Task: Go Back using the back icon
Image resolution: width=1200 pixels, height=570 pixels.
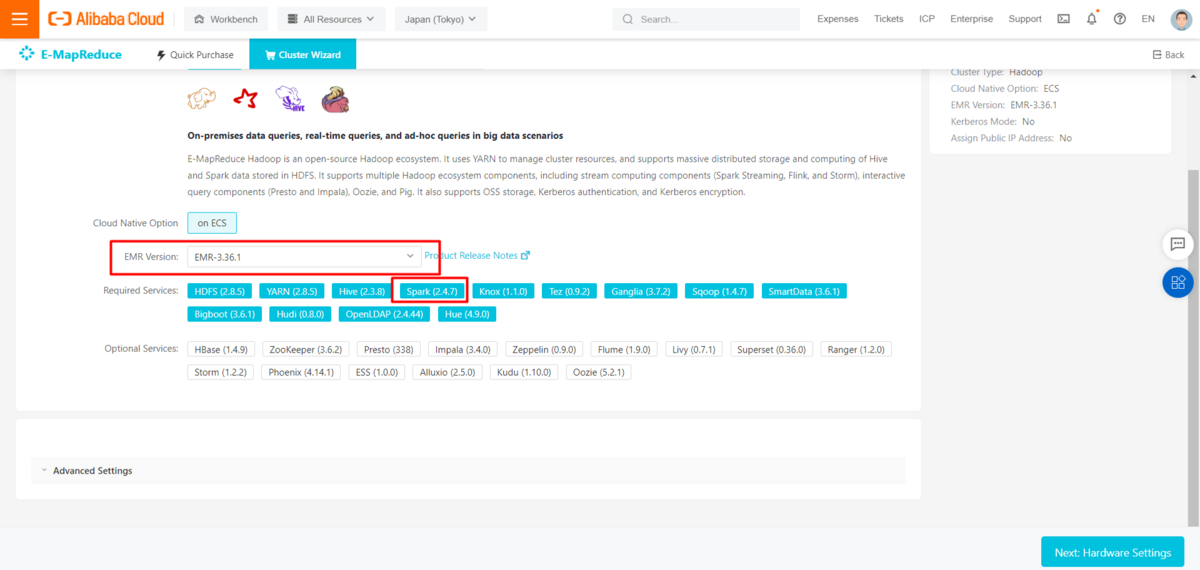Action: pyautogui.click(x=1158, y=55)
